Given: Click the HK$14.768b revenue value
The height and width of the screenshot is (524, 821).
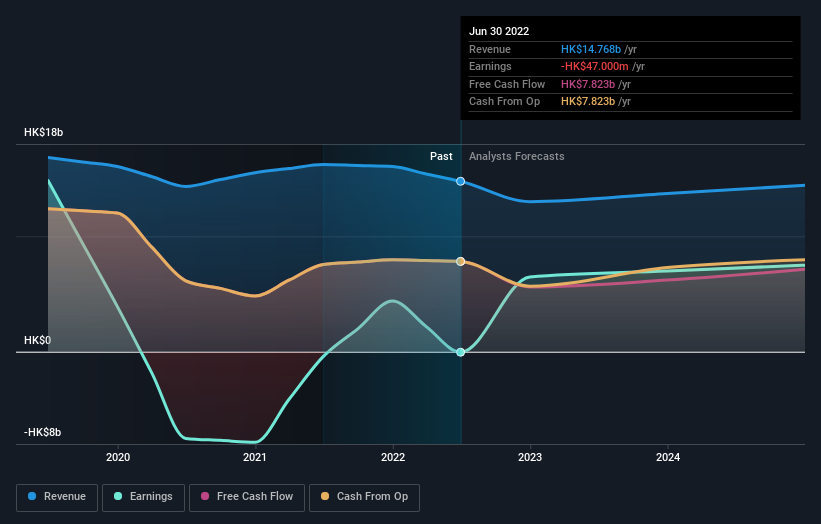Looking at the screenshot, I should pos(591,49).
